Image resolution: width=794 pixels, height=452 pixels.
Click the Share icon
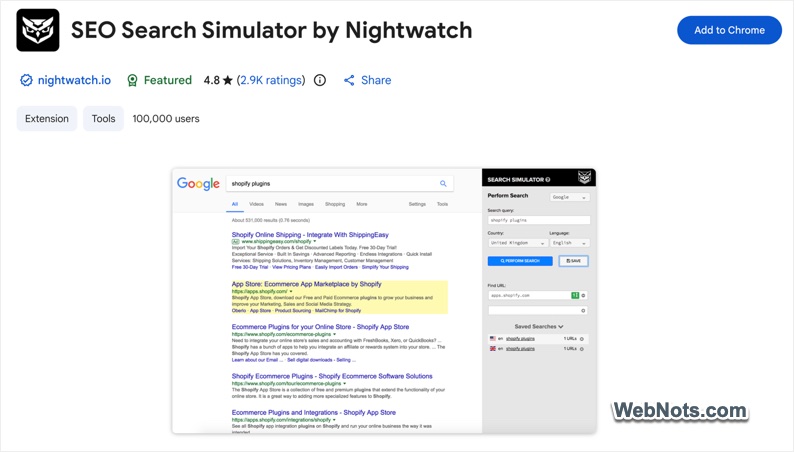coord(349,80)
